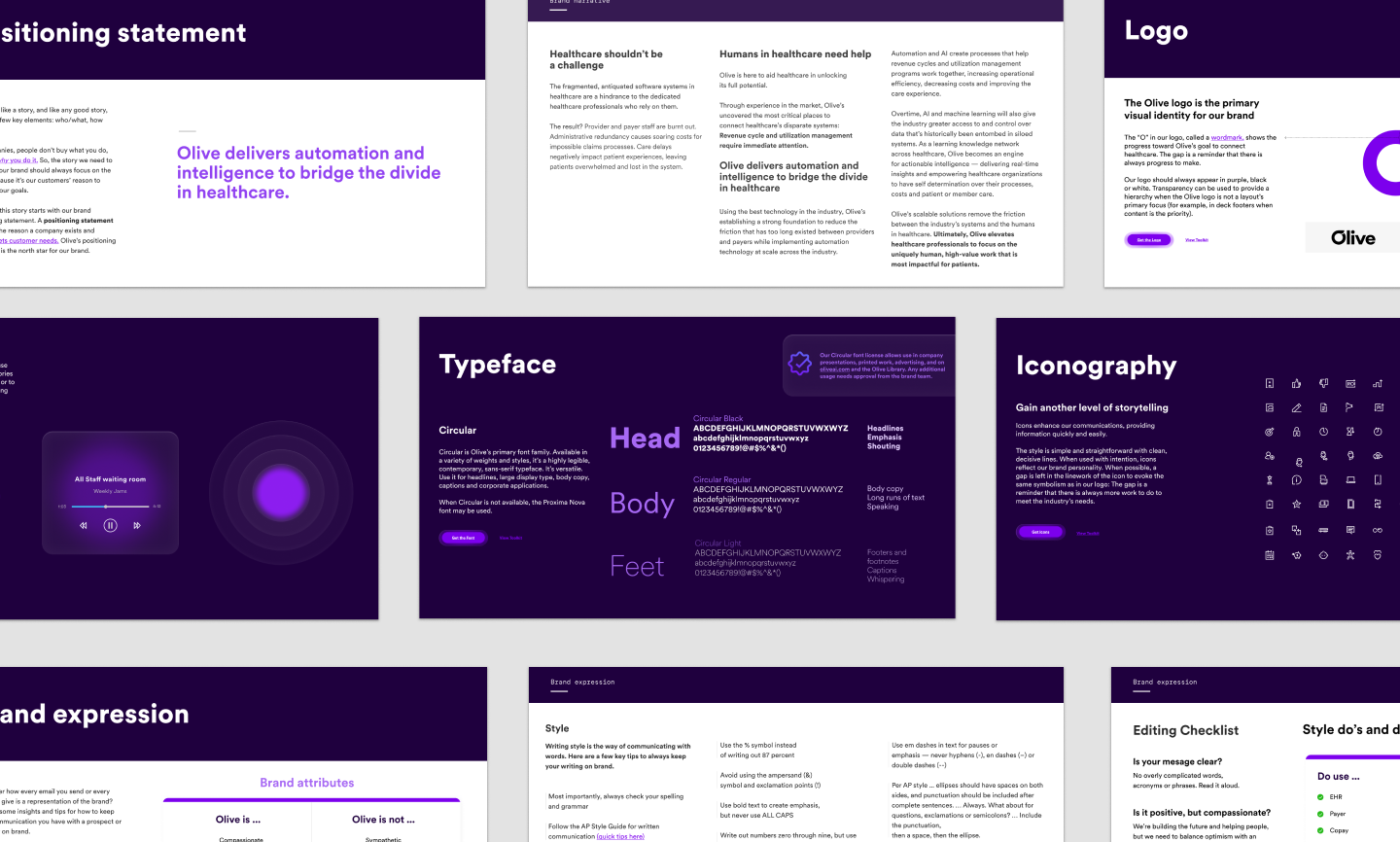Select the infinity loop icon
This screenshot has width=1400, height=842.
point(1378,530)
